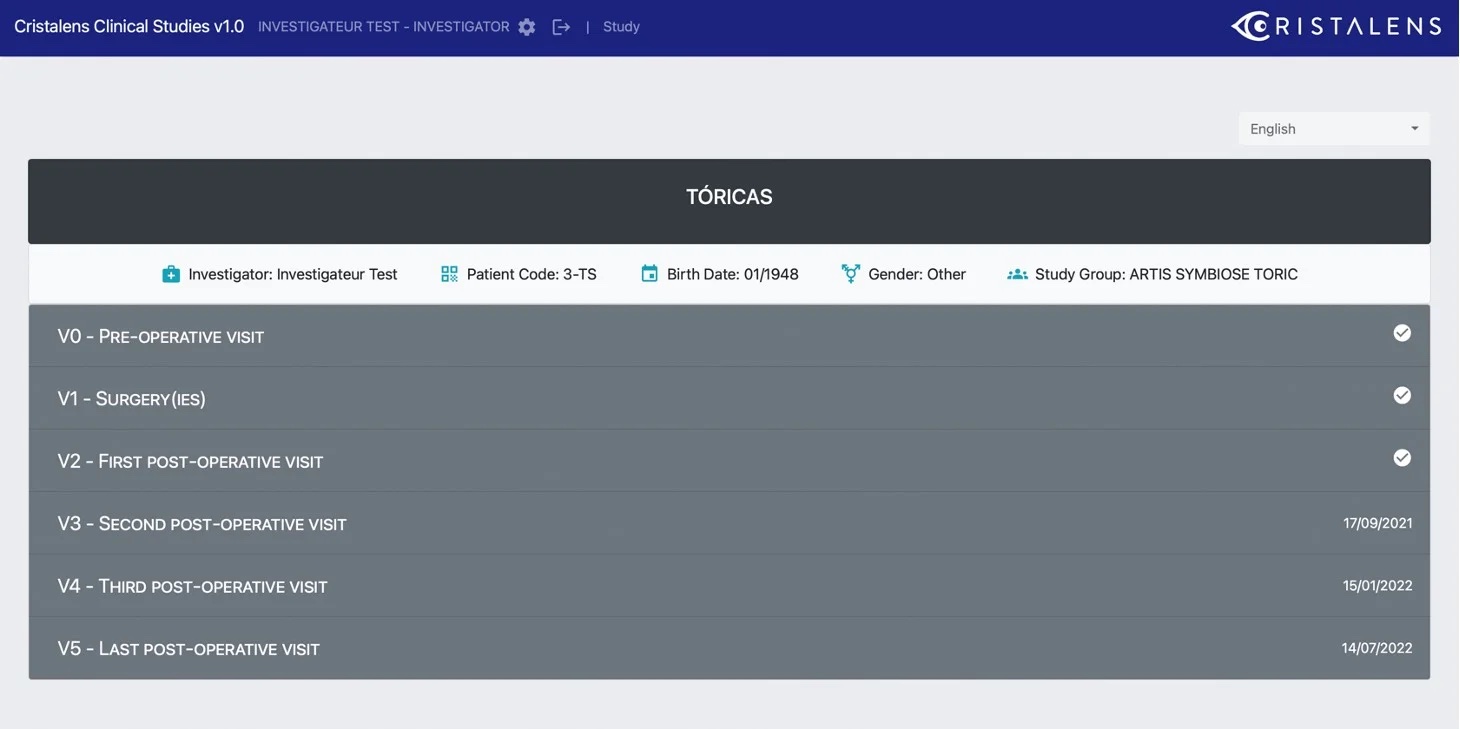
Task: Click the V1 Surgery completed checkmark
Action: 1402,396
